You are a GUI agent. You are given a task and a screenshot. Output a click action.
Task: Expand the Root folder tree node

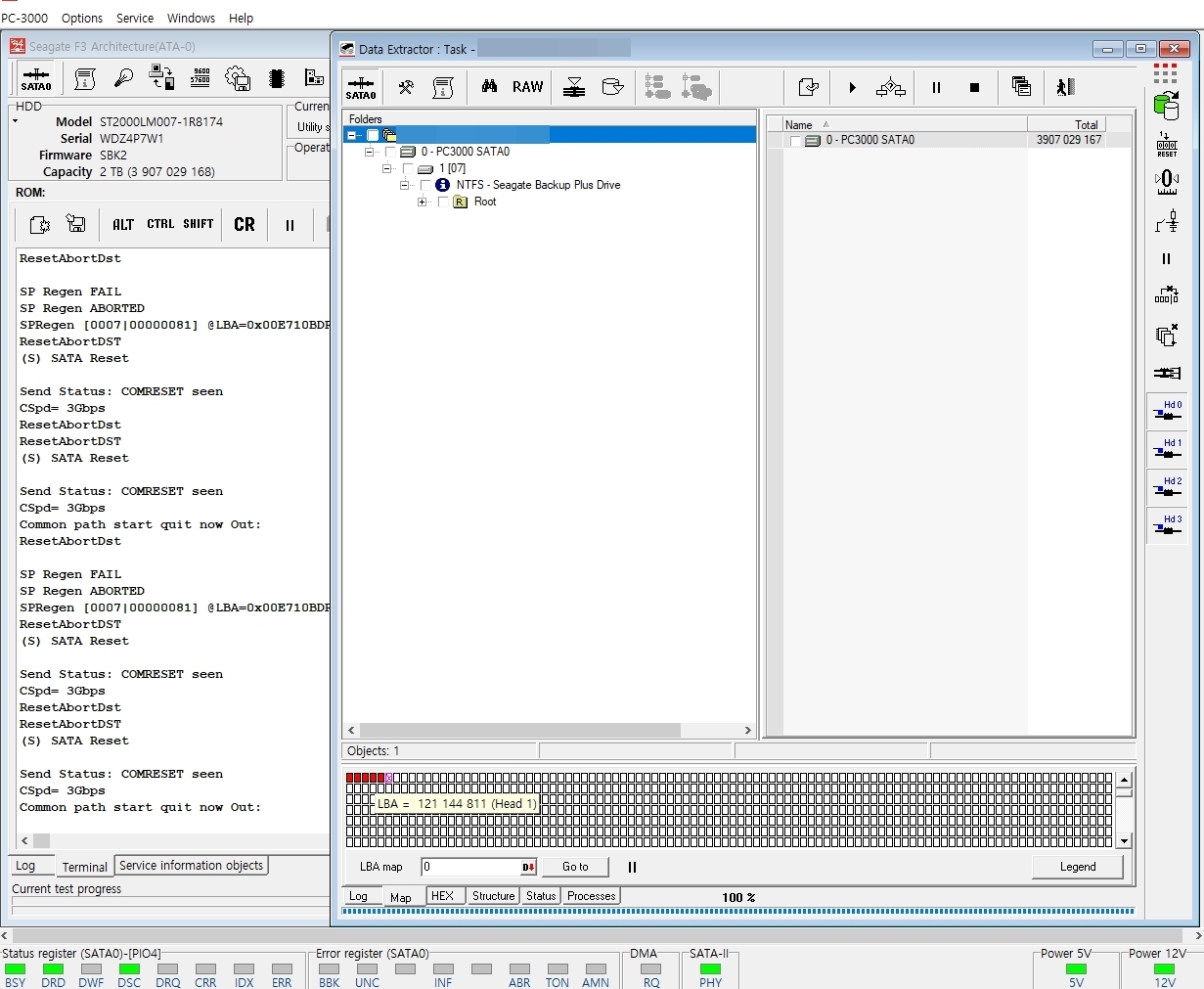pos(422,202)
